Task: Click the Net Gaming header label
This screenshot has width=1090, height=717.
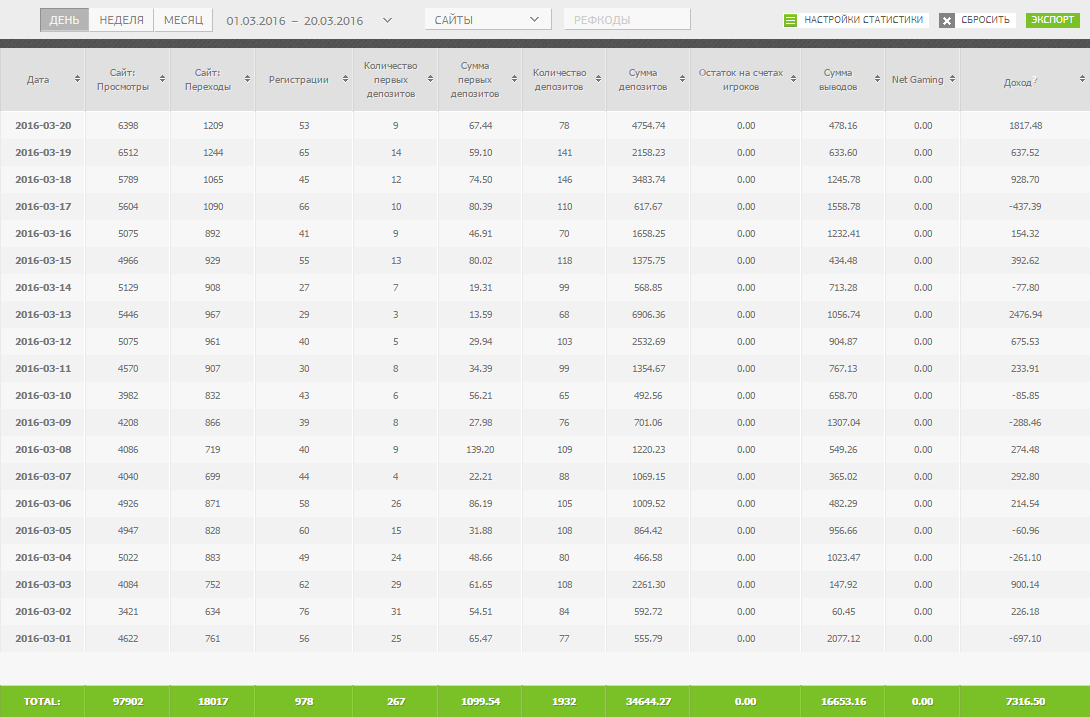Action: [918, 79]
